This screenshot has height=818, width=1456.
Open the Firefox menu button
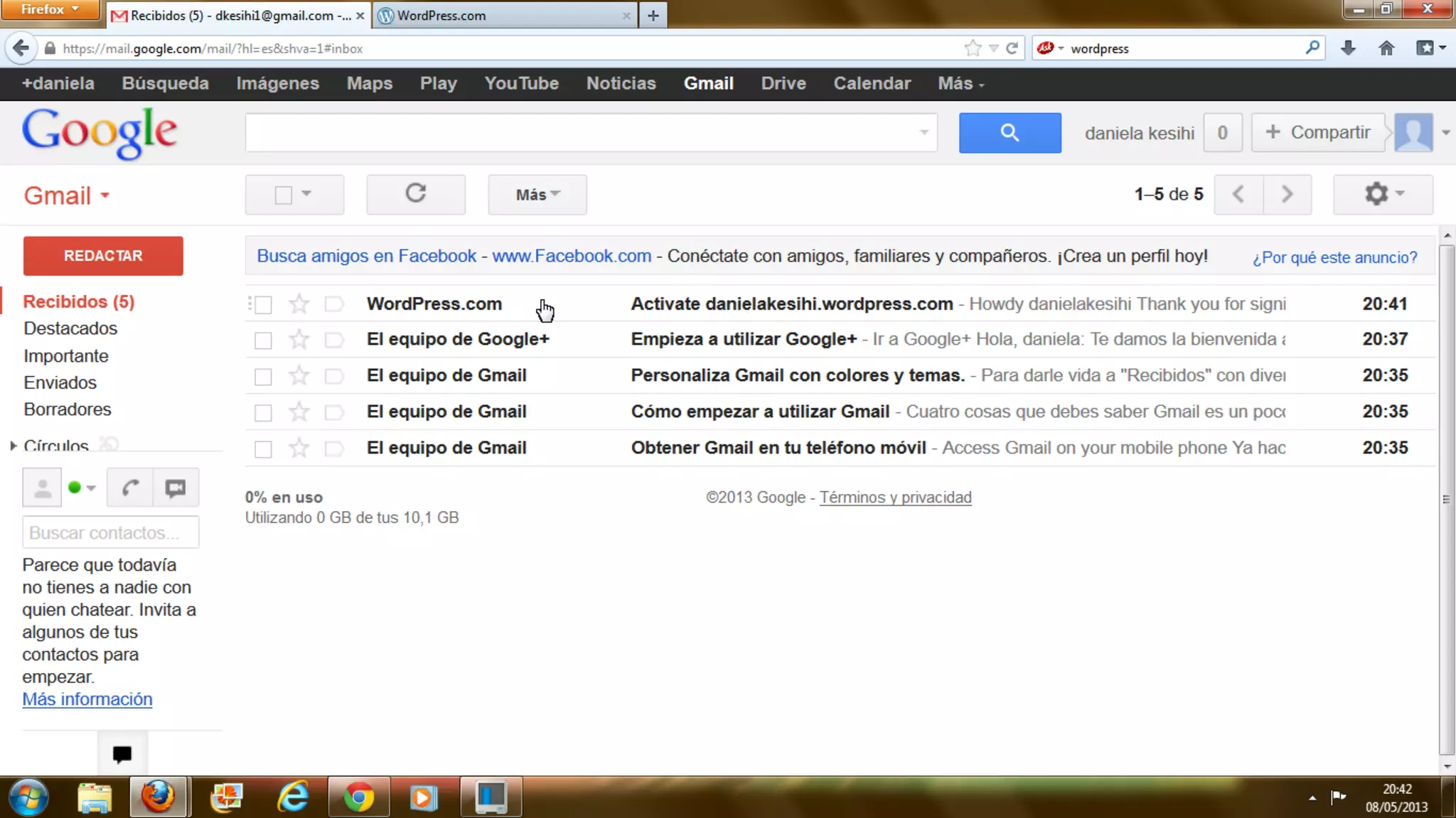point(50,10)
